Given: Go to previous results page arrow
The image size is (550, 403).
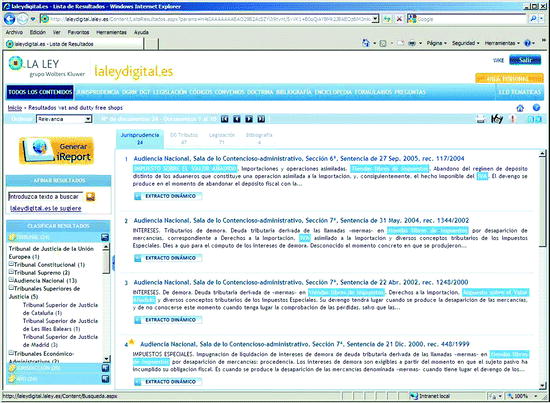Looking at the screenshot, I should coord(237,119).
